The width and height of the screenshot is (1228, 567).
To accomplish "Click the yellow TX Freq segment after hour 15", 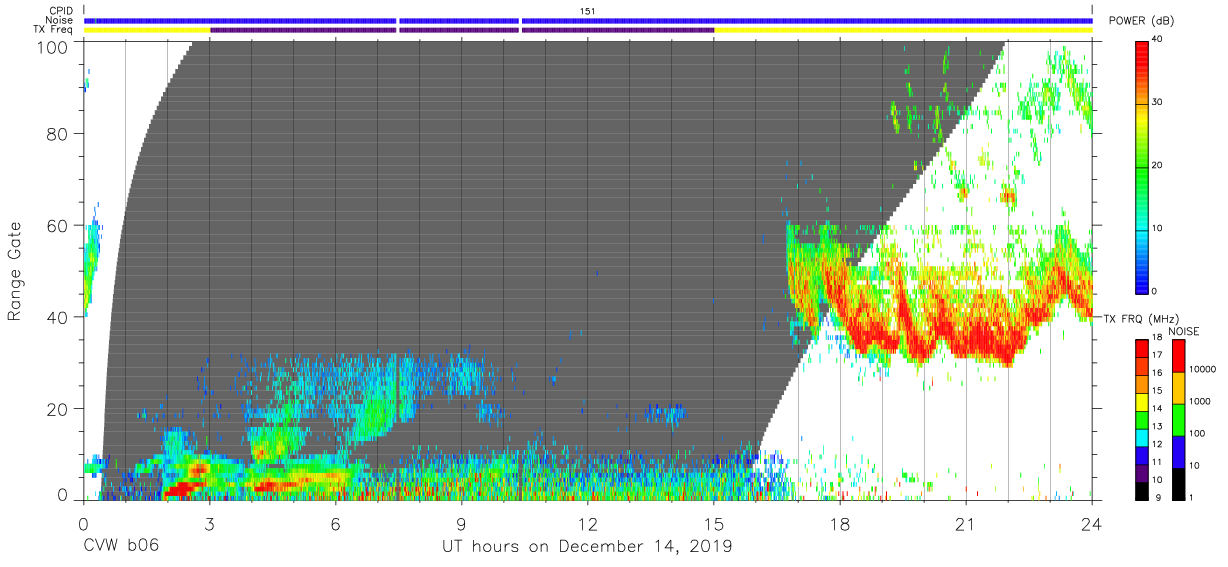I will click(x=903, y=30).
